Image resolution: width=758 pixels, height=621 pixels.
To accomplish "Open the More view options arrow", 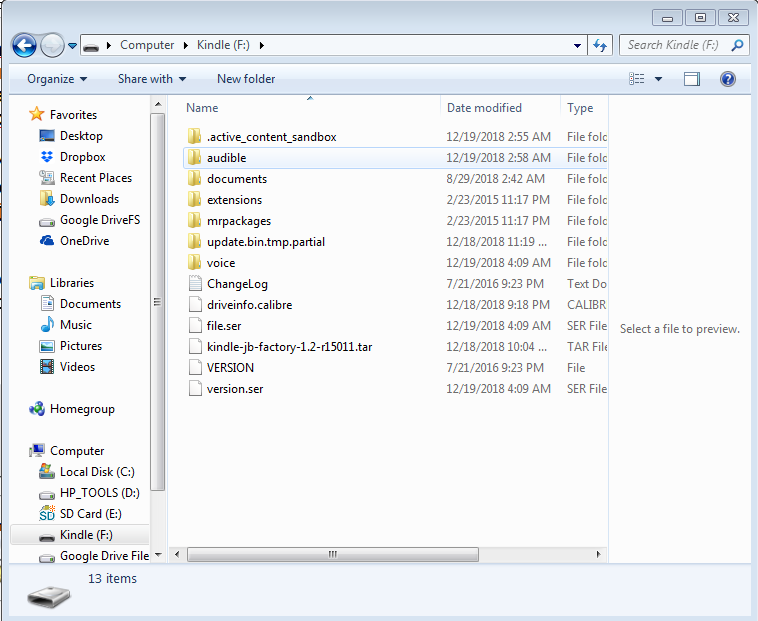I will [658, 79].
